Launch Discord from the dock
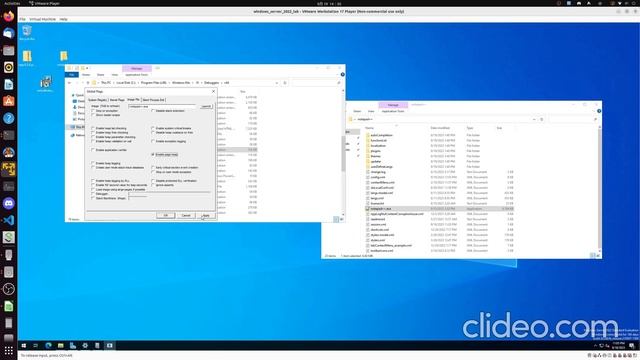Screen dimensions: 640x360 click(9, 203)
